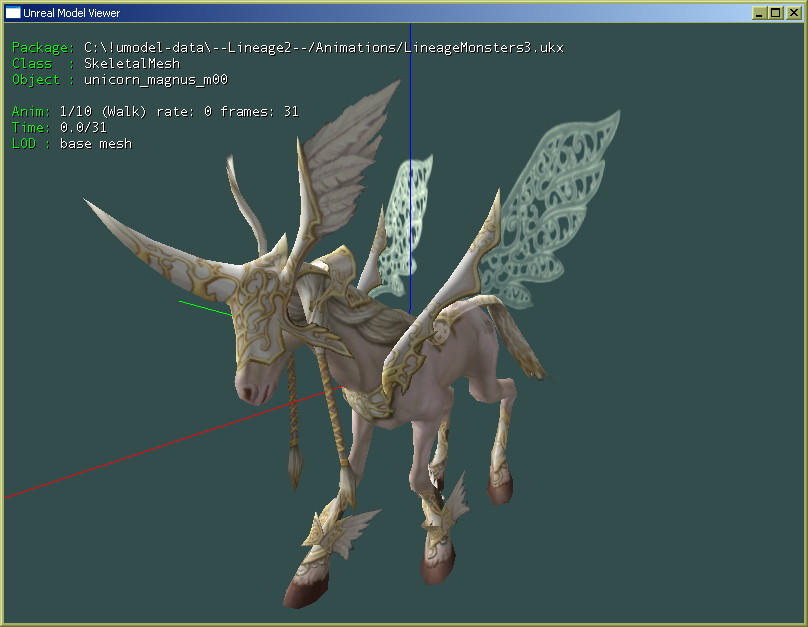Screen dimensions: 808x627
Task: Maximize the Unreal Model Viewer window
Action: point(776,13)
